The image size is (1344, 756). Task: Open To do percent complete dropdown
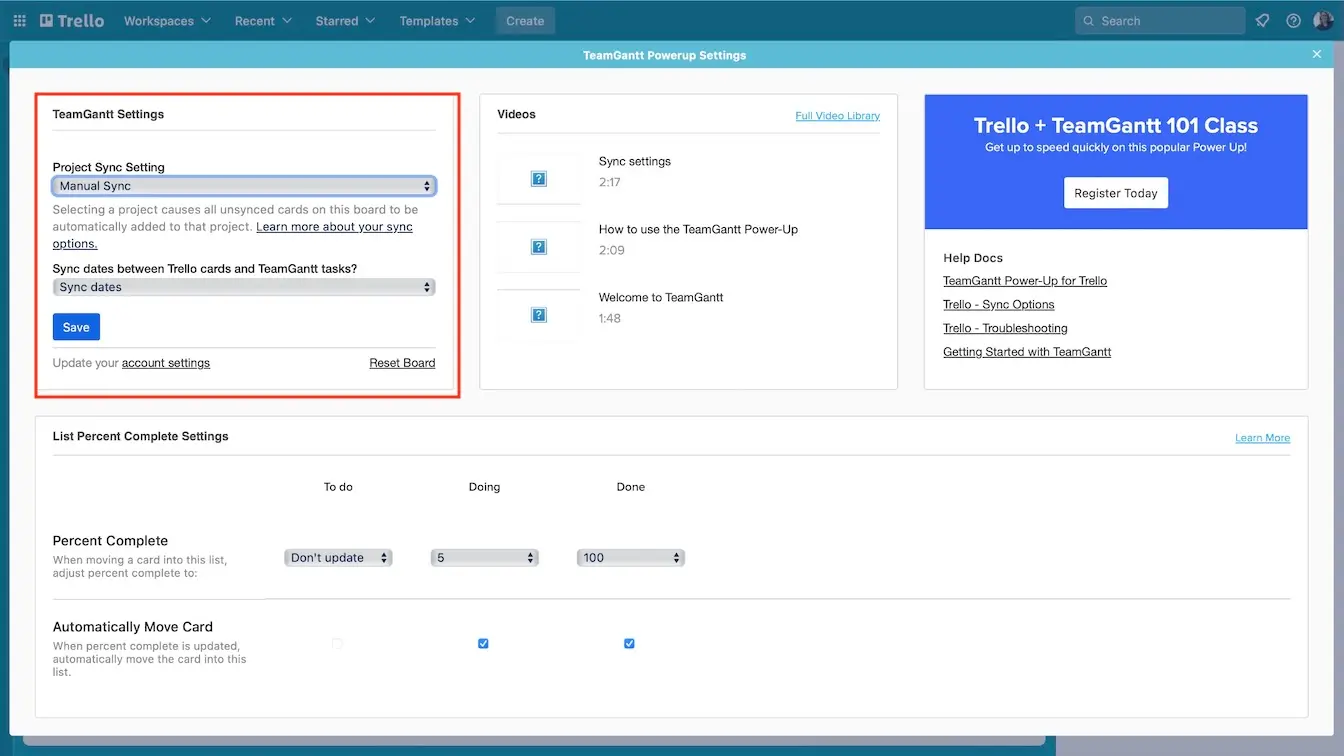(x=338, y=558)
